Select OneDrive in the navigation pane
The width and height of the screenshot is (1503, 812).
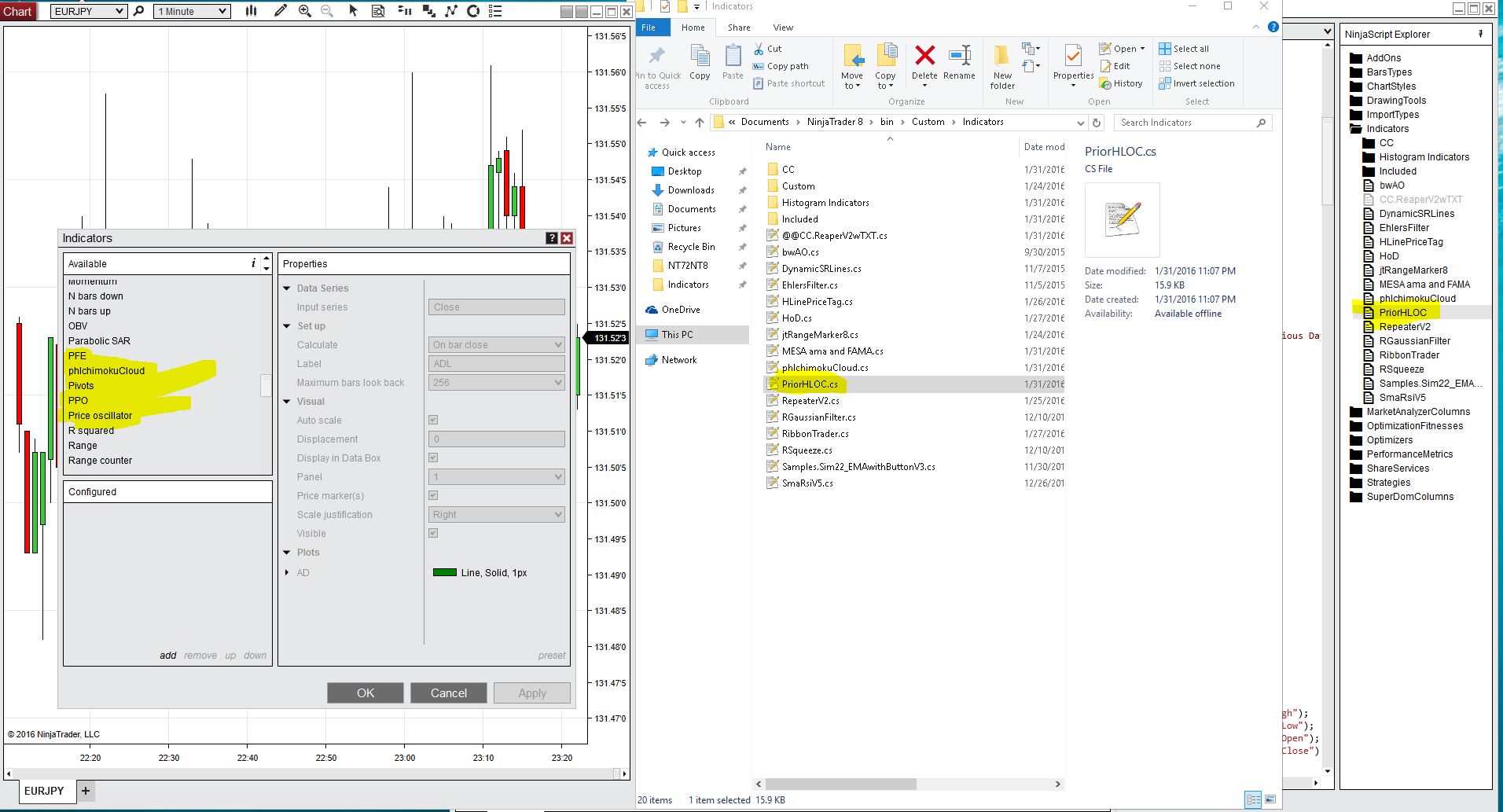(x=680, y=310)
